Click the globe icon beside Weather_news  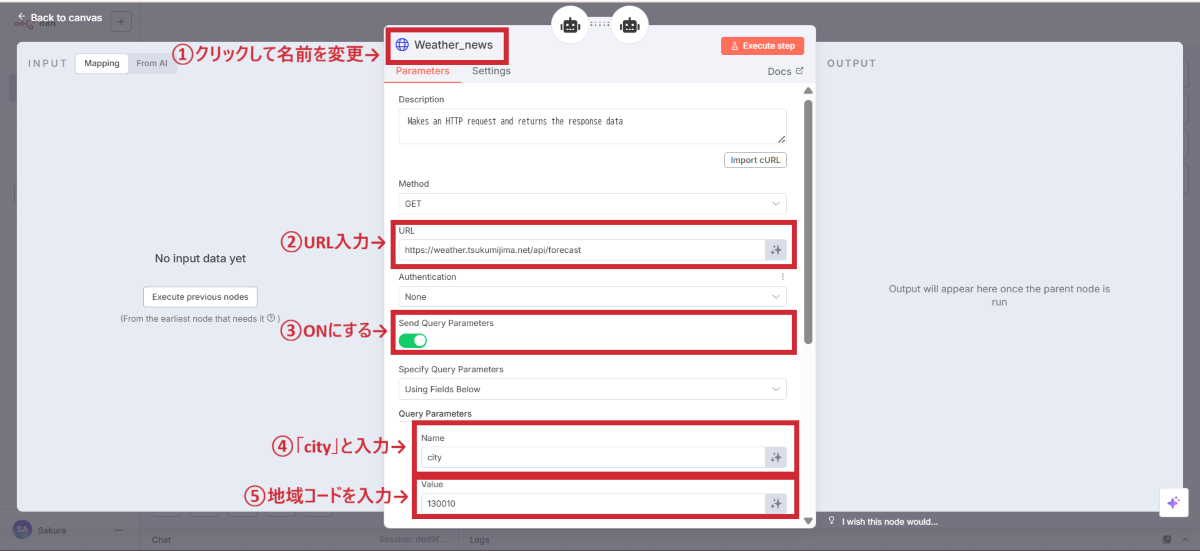click(x=402, y=45)
